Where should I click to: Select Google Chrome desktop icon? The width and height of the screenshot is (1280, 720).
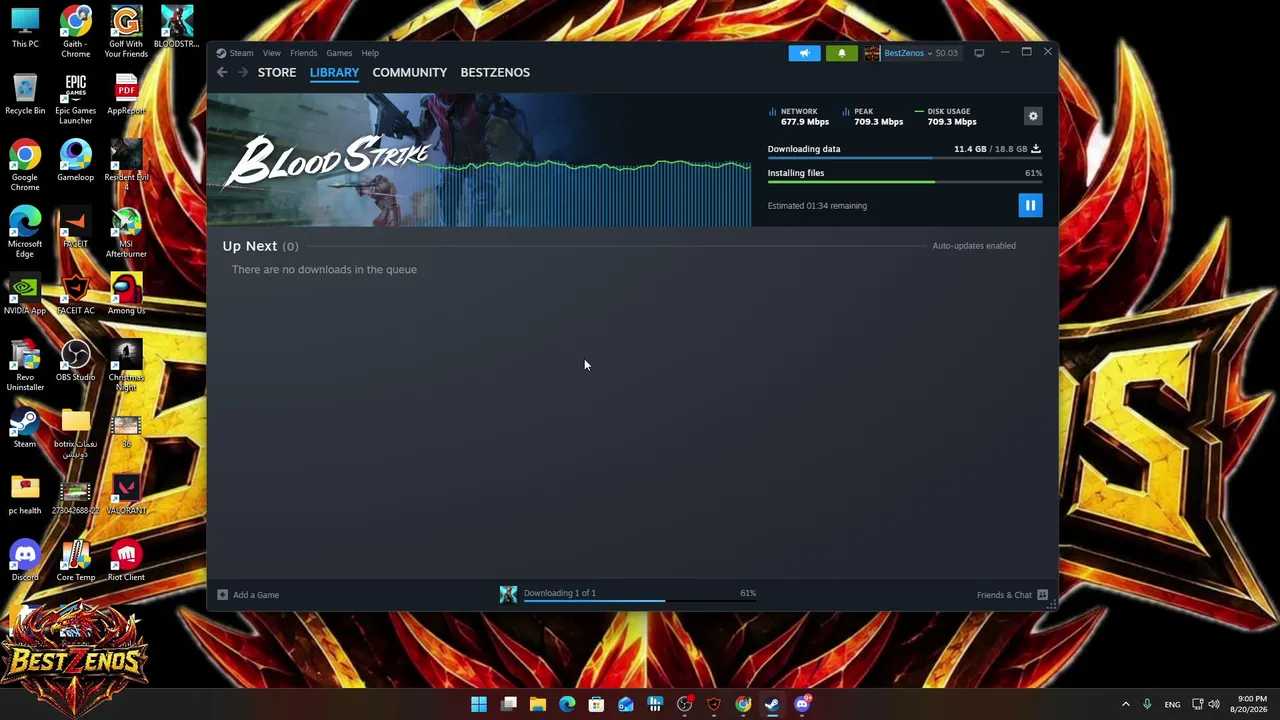point(25,165)
